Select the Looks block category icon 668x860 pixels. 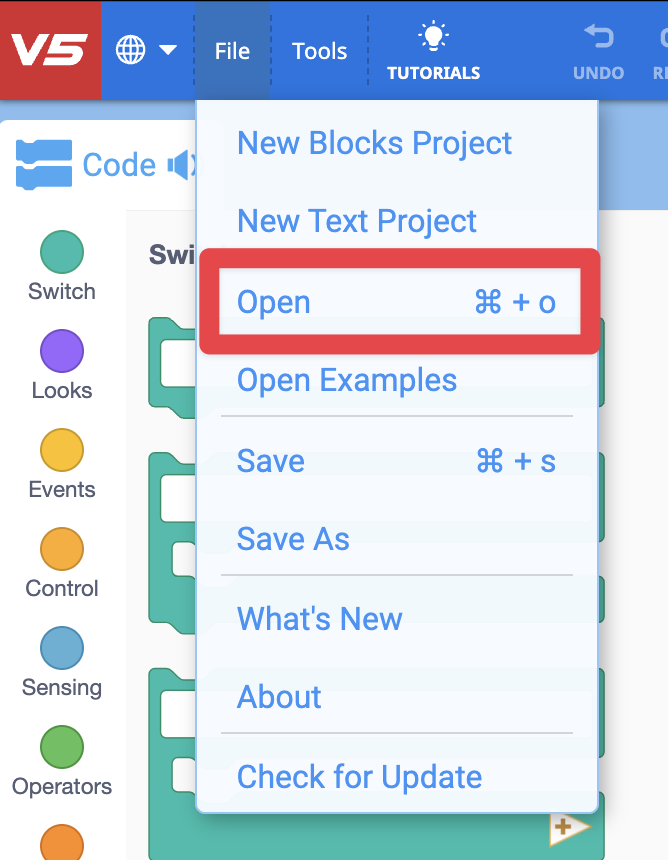pos(61,351)
